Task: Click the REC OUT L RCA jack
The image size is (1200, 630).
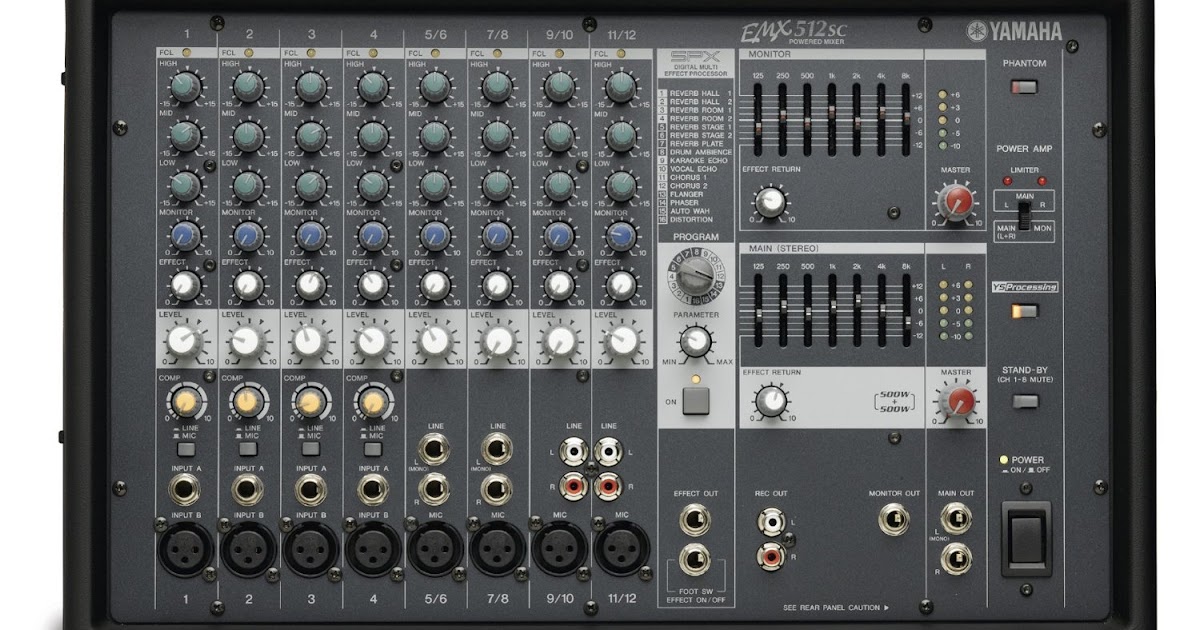Action: (770, 521)
